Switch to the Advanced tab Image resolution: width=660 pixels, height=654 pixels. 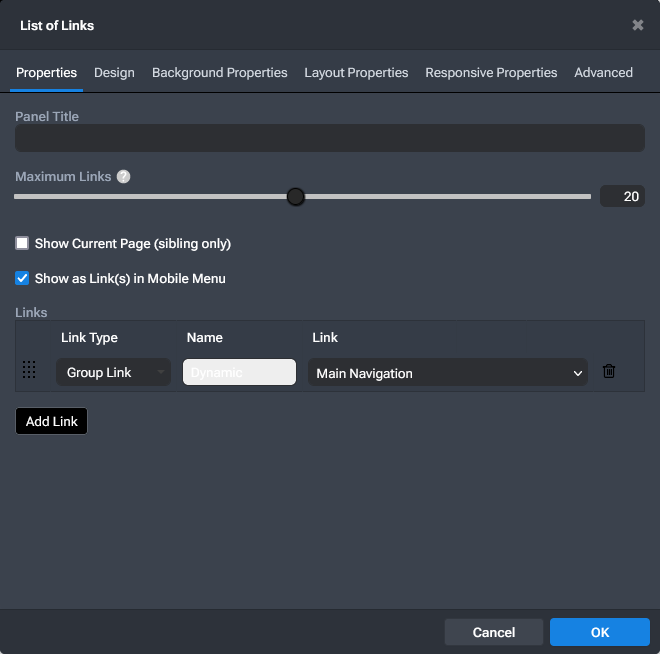pyautogui.click(x=603, y=73)
